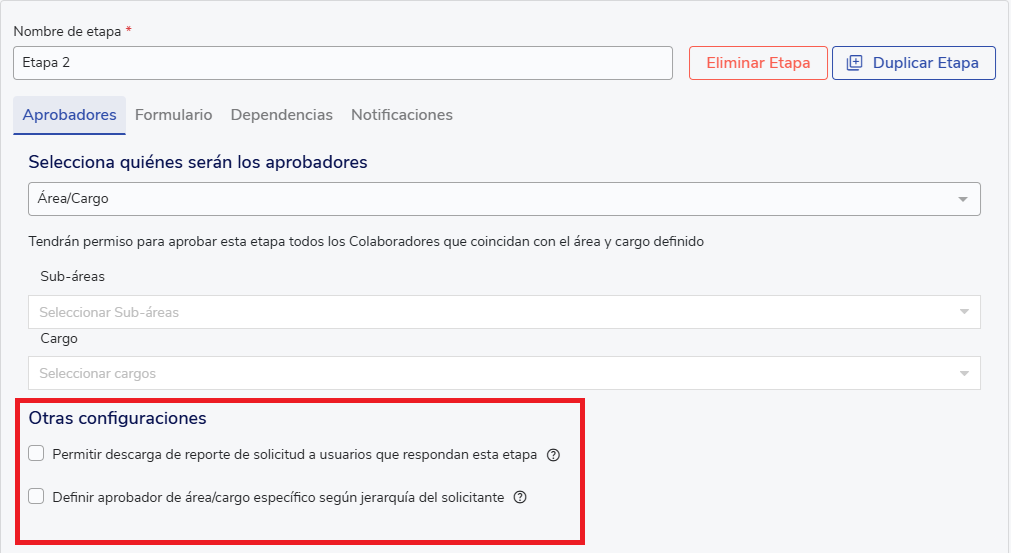Go to the Dependencias tab
1011x553 pixels.
(x=281, y=115)
